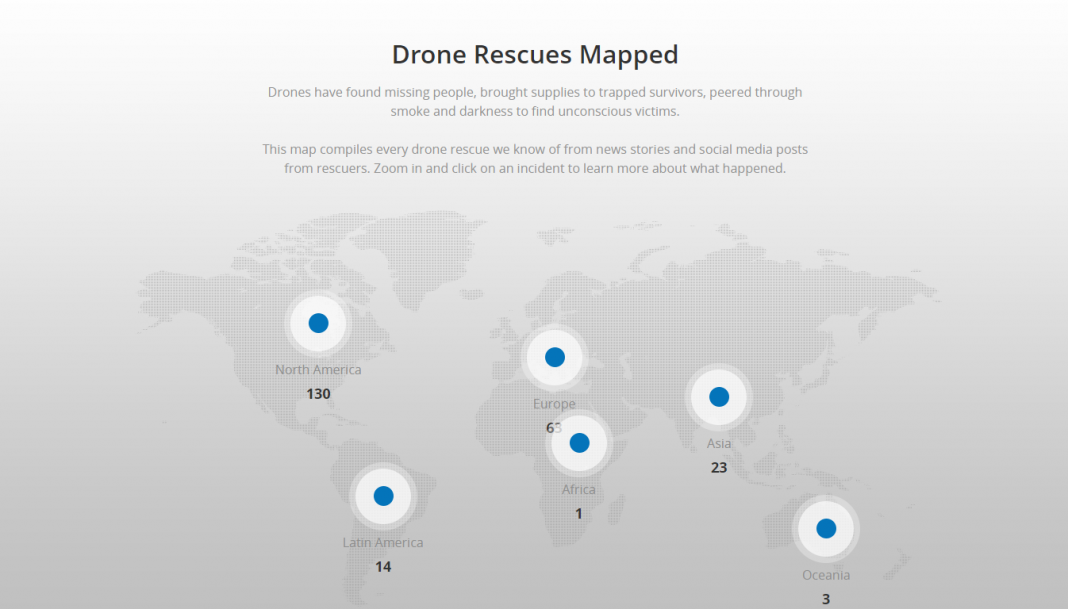The width and height of the screenshot is (1068, 609).
Task: Click the Africa label text
Action: click(579, 489)
